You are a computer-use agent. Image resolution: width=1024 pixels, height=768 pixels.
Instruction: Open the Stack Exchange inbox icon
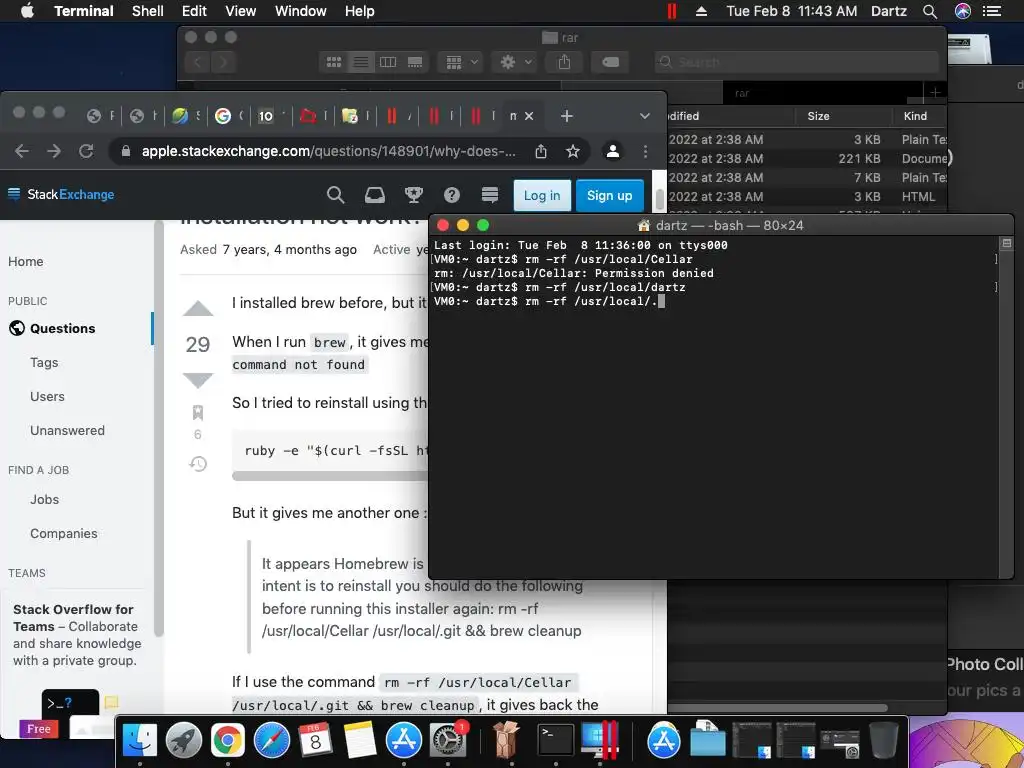[x=374, y=195]
